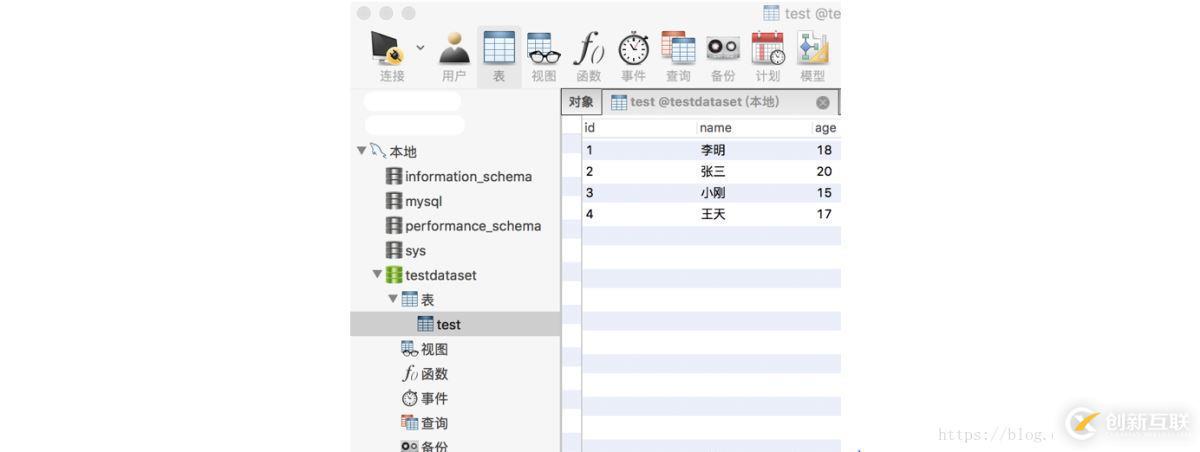Viewport: 1200px width, 452px height.
Task: Click the sys database icon
Action: (394, 250)
